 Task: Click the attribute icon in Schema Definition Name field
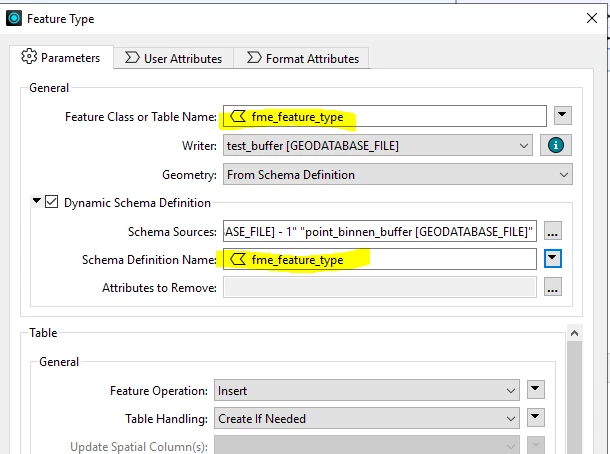click(238, 259)
